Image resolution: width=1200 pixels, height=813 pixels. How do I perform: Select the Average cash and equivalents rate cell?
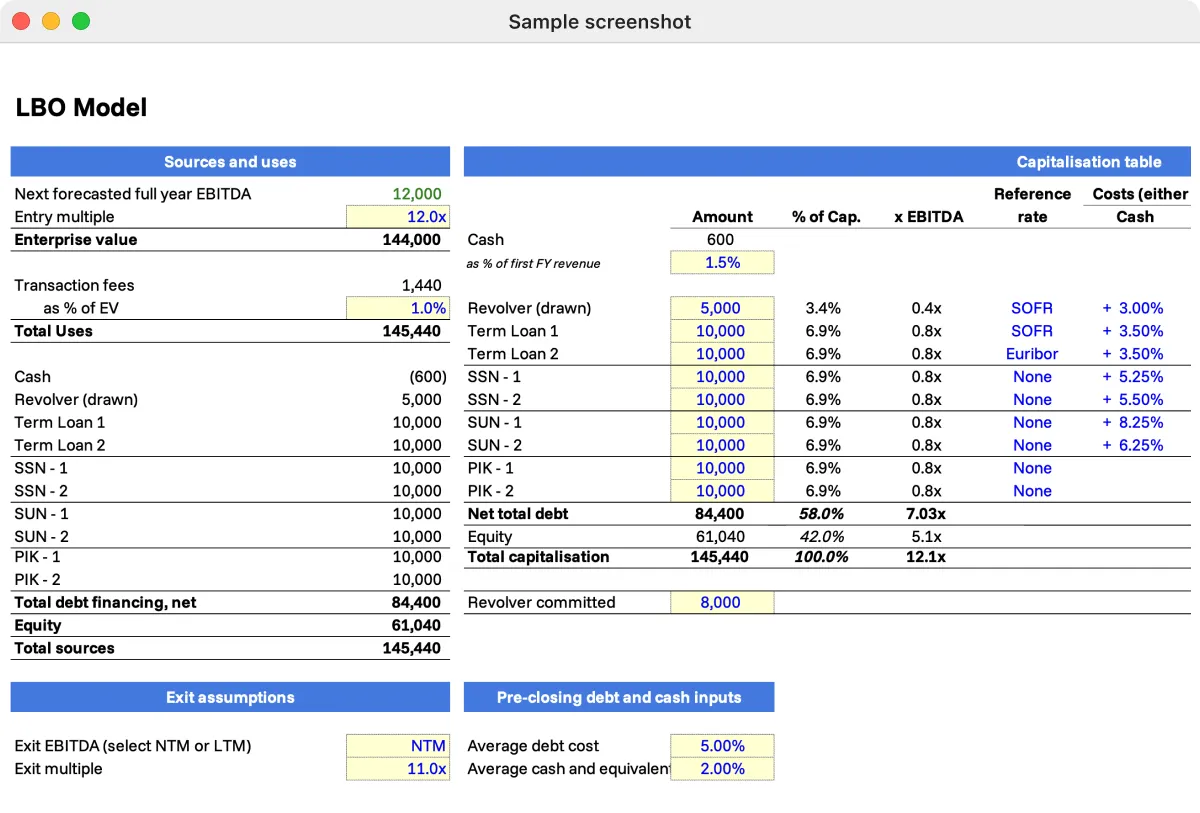(722, 768)
